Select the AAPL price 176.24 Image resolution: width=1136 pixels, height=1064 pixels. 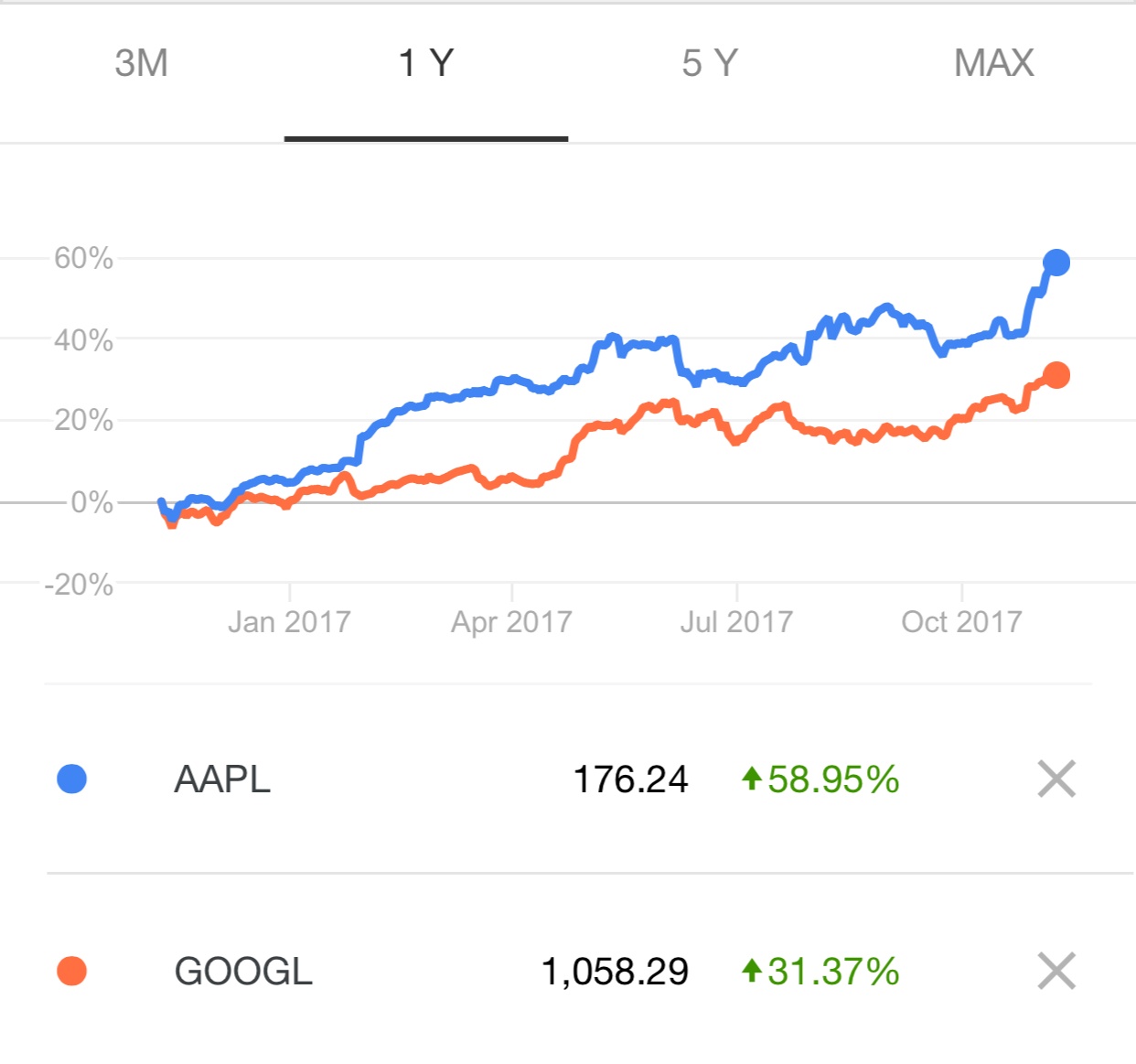point(633,779)
